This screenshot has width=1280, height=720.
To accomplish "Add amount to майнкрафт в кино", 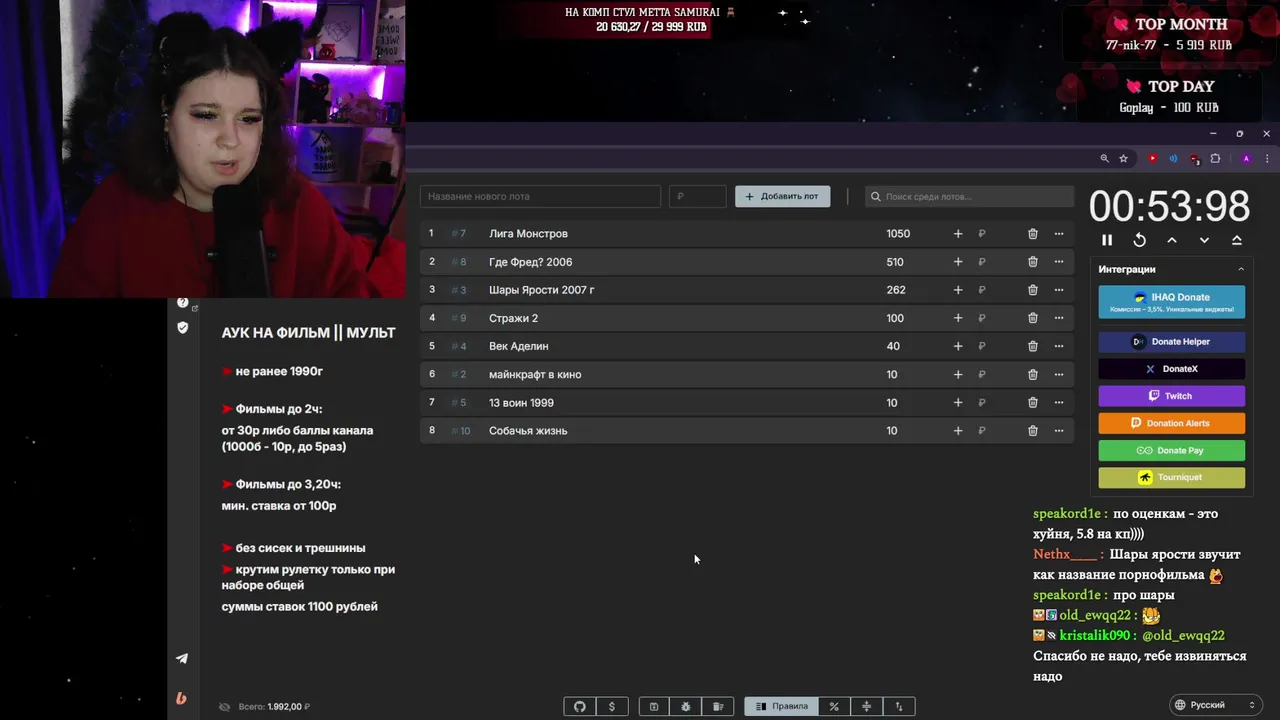I will click(x=958, y=374).
